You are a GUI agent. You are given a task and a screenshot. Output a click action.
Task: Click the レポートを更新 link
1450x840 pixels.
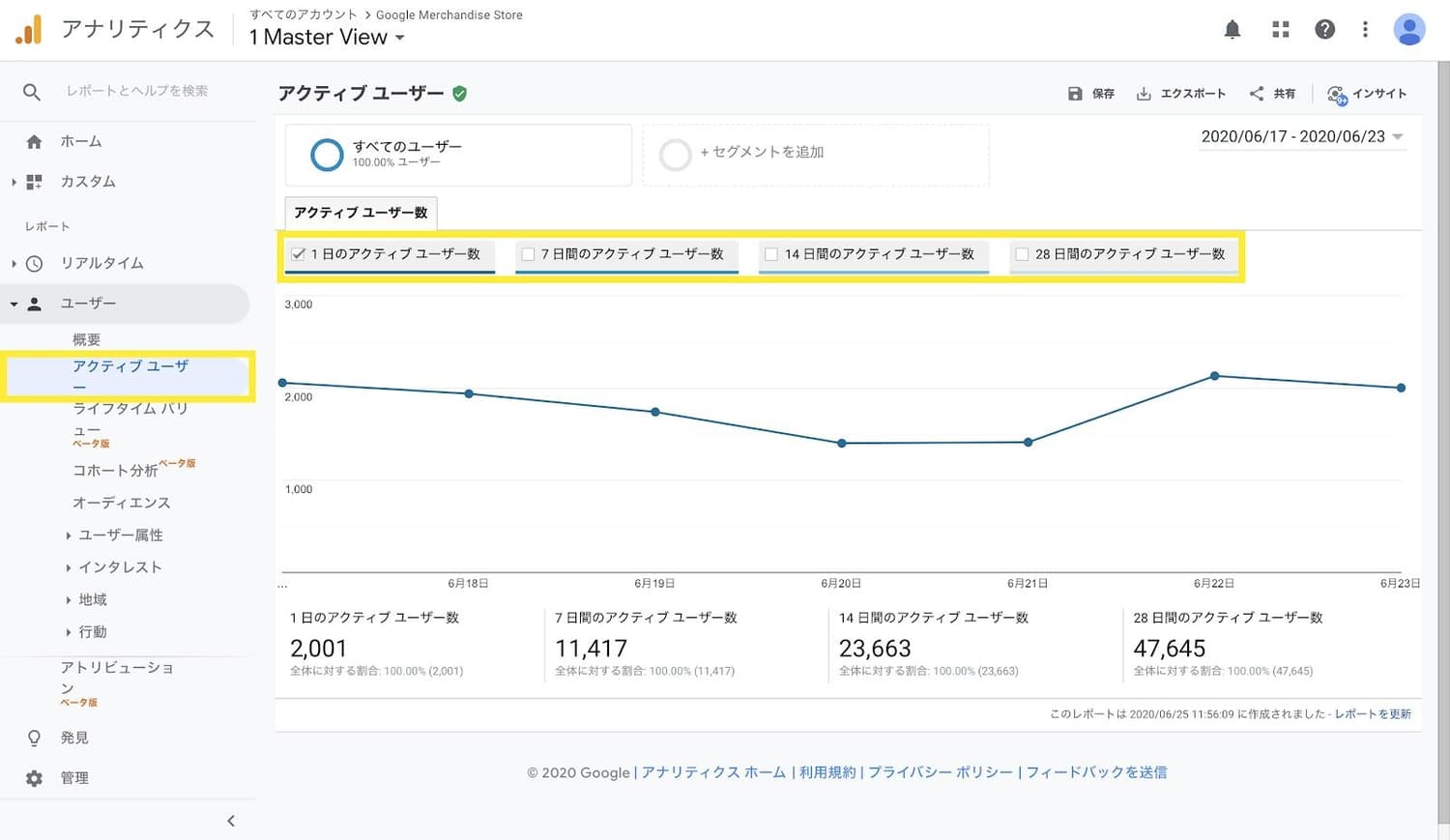pyautogui.click(x=1373, y=714)
